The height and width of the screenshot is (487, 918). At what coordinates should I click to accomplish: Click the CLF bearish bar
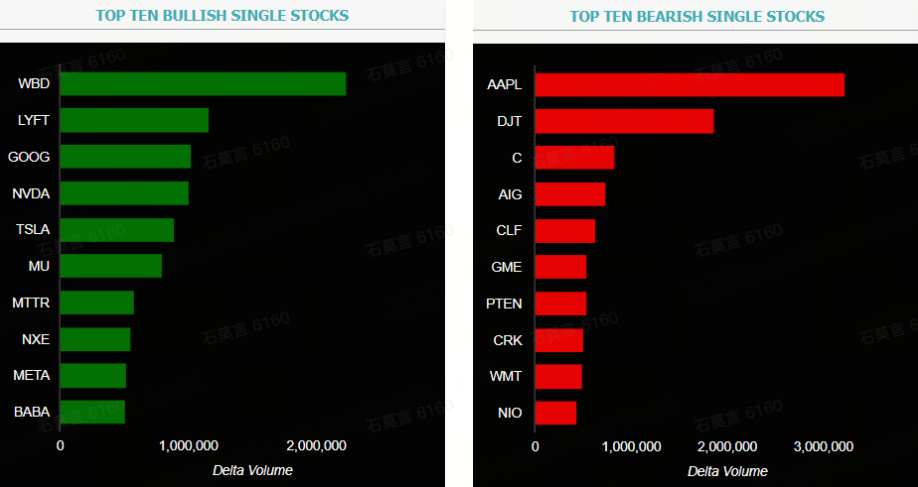(565, 231)
